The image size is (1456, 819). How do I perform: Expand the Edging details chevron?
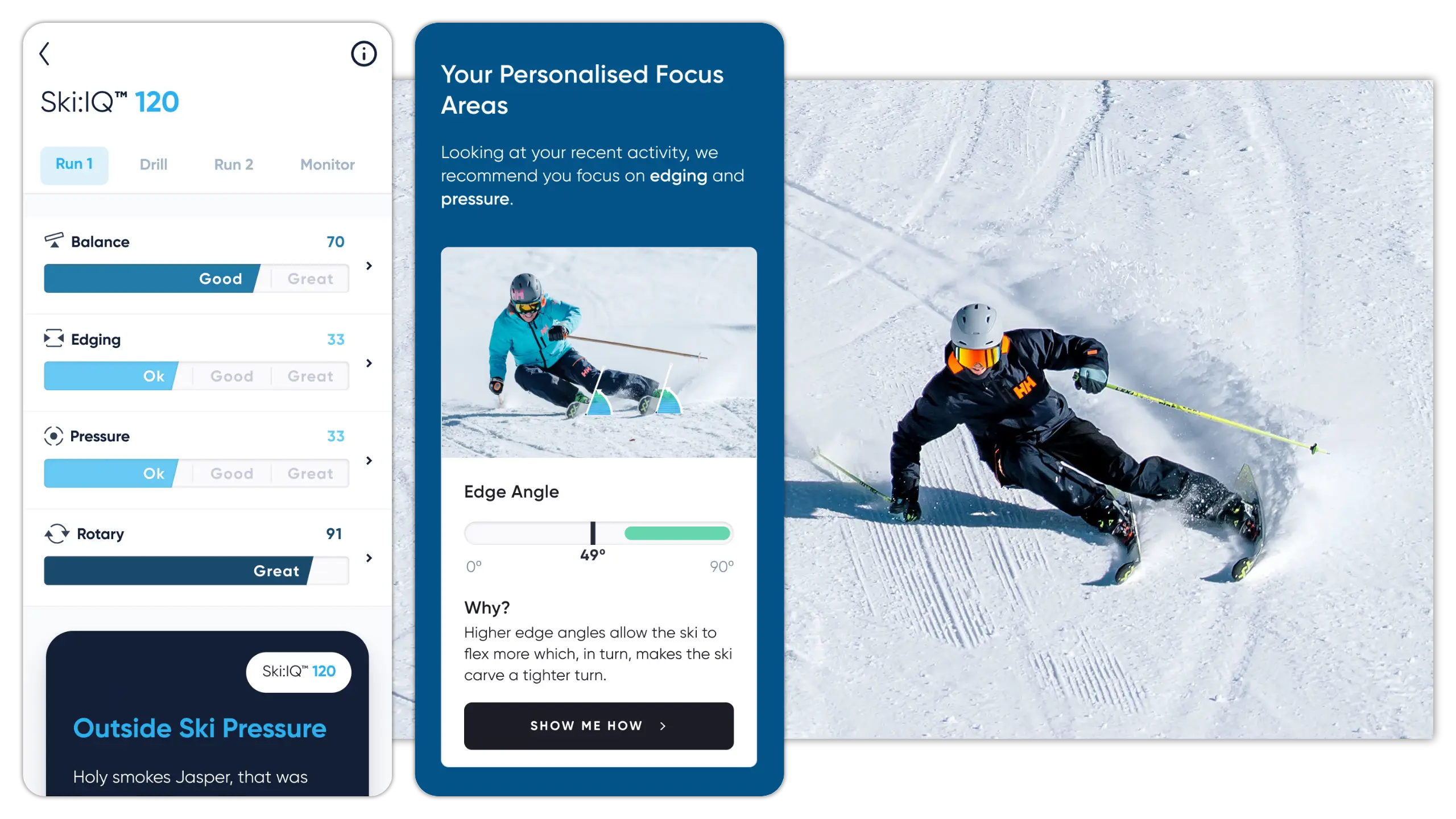point(369,363)
